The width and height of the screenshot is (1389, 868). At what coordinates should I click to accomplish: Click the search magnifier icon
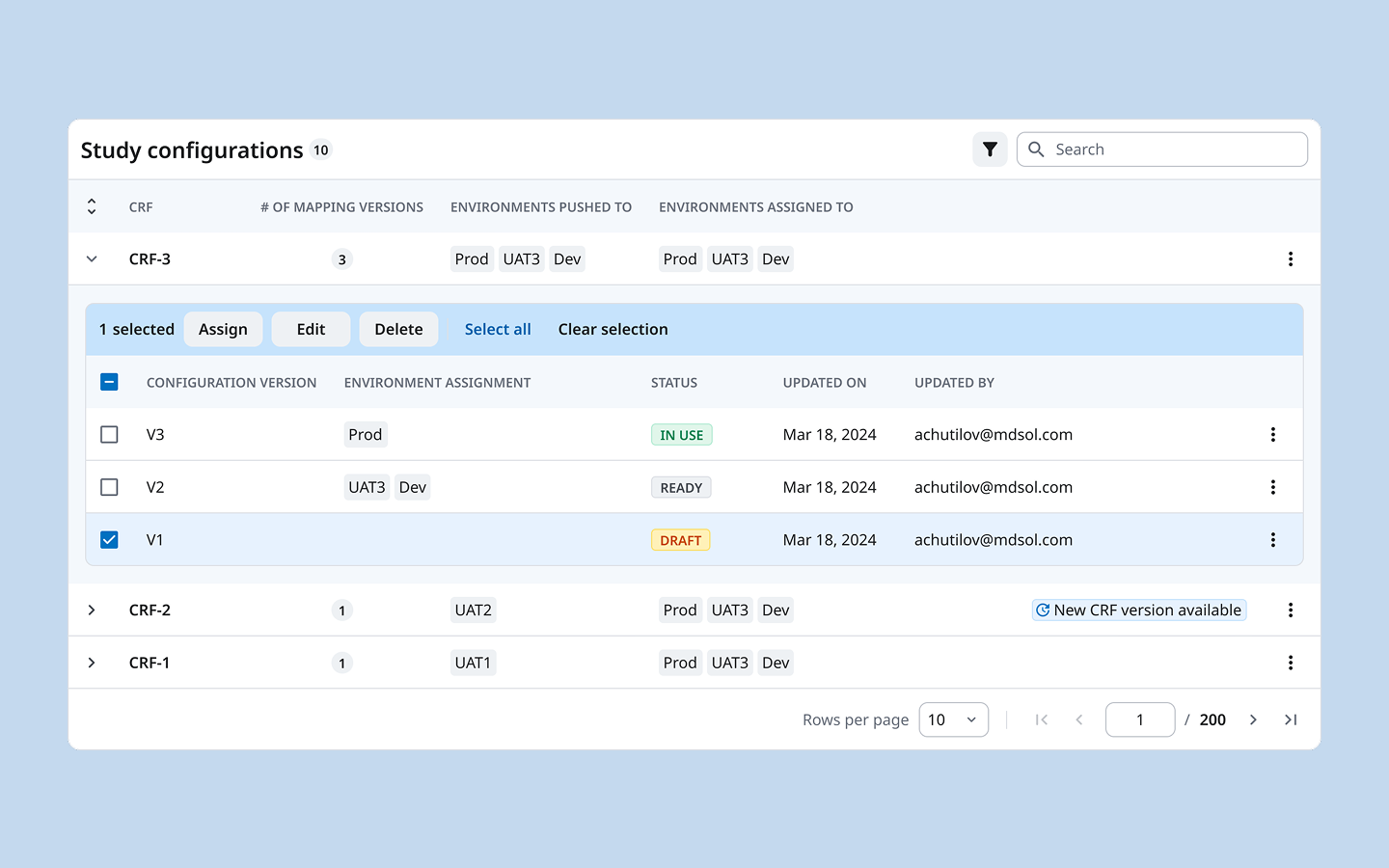[1036, 149]
